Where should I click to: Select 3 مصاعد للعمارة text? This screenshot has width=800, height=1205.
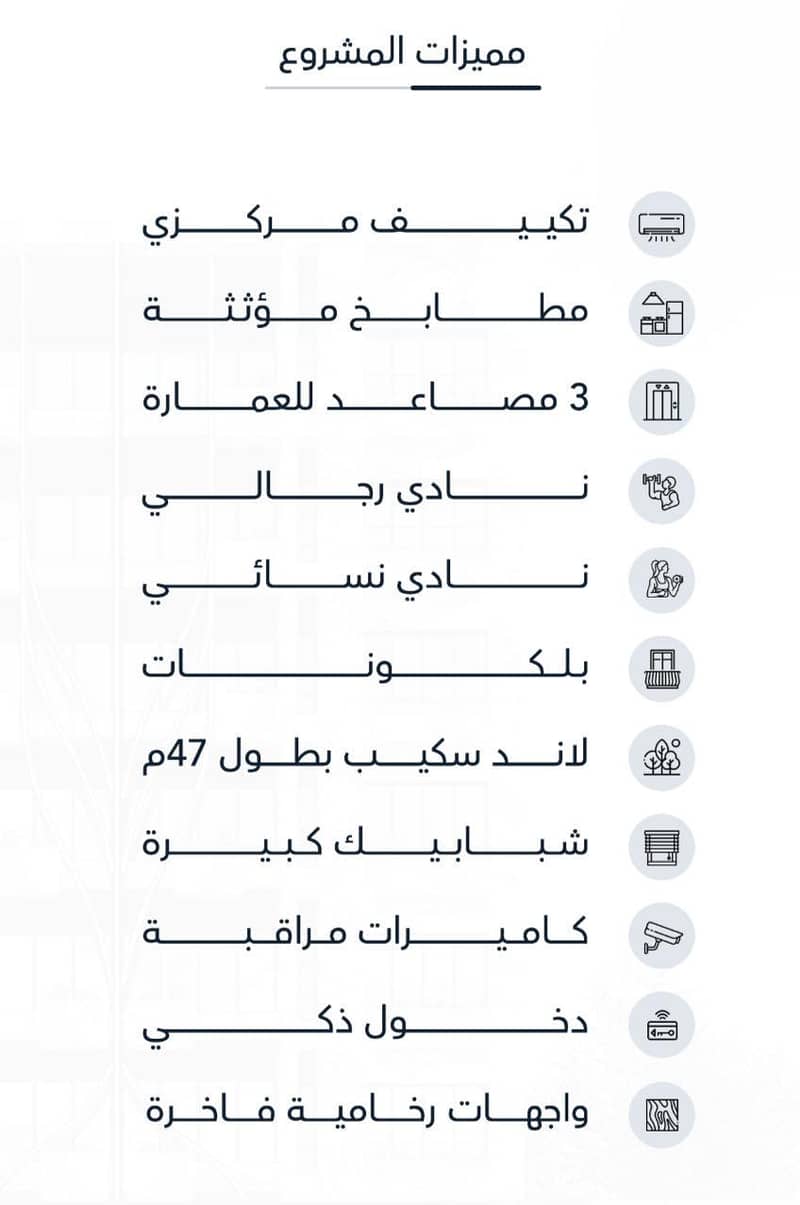point(367,399)
